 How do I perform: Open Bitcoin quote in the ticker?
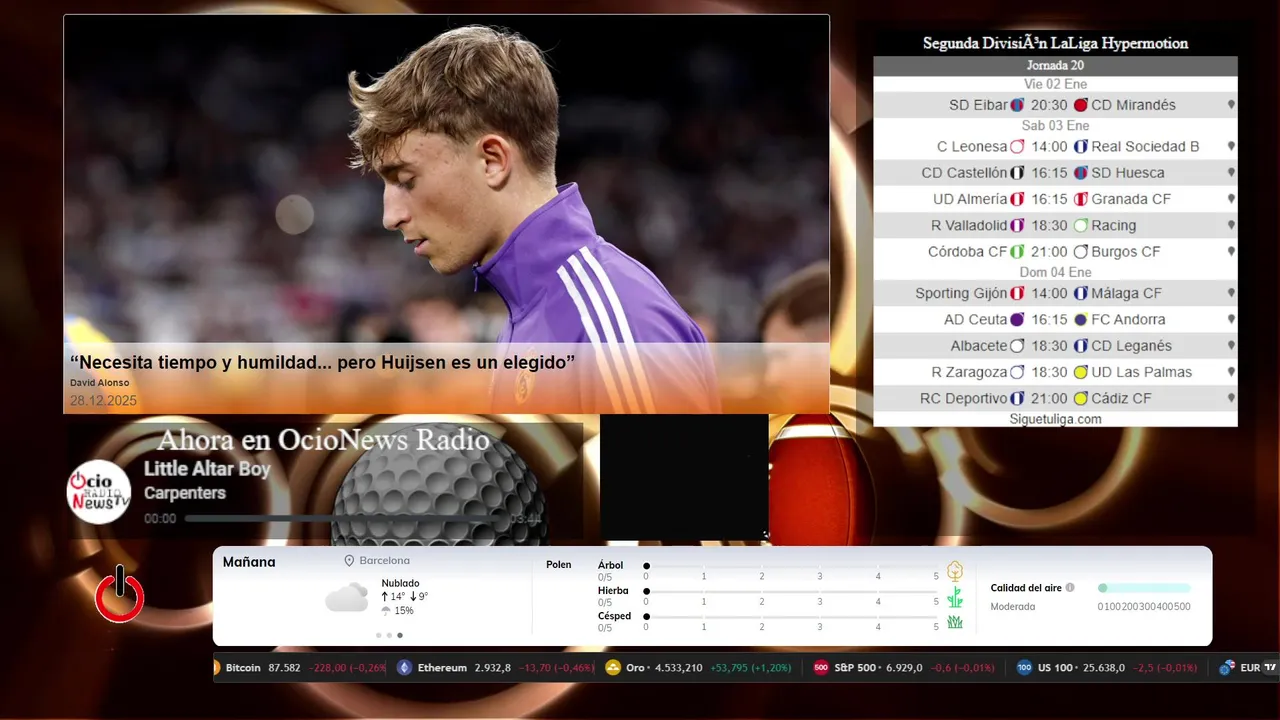(x=300, y=667)
